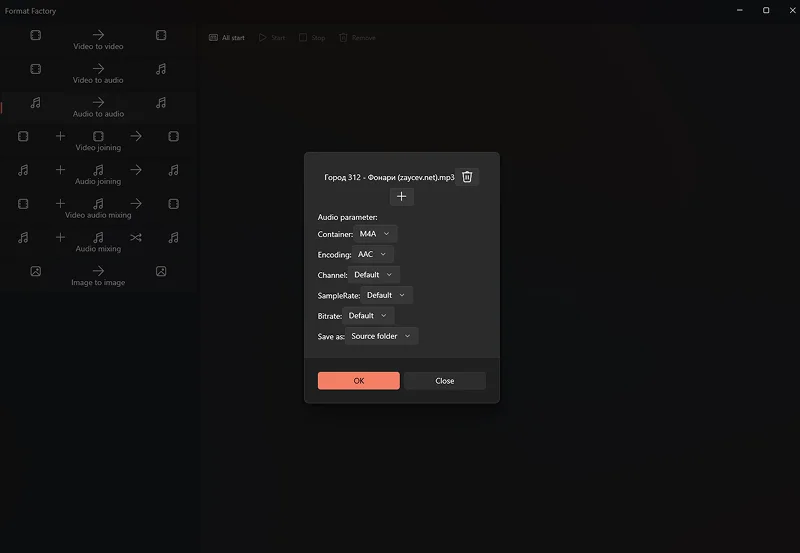This screenshot has width=800, height=553.
Task: Minimize the Format Factory window
Action: point(739,10)
